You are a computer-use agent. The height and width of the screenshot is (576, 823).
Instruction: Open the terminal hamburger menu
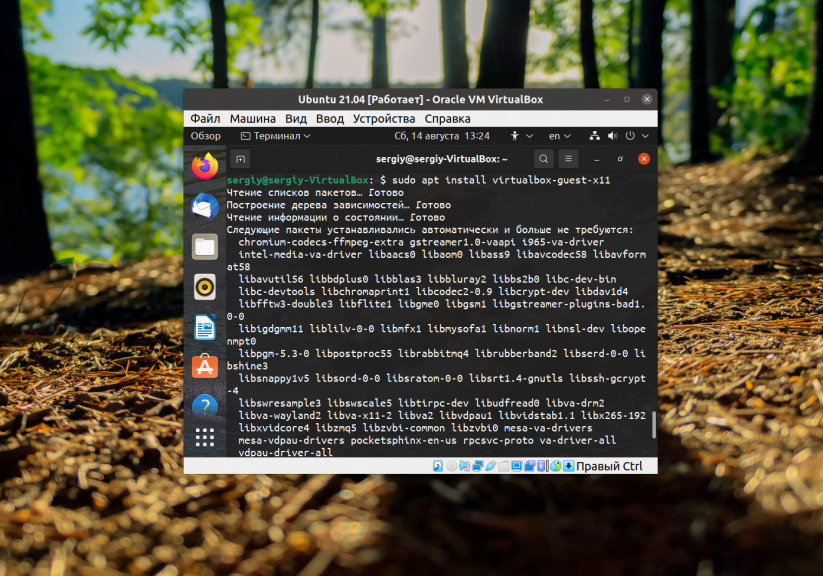pos(568,159)
